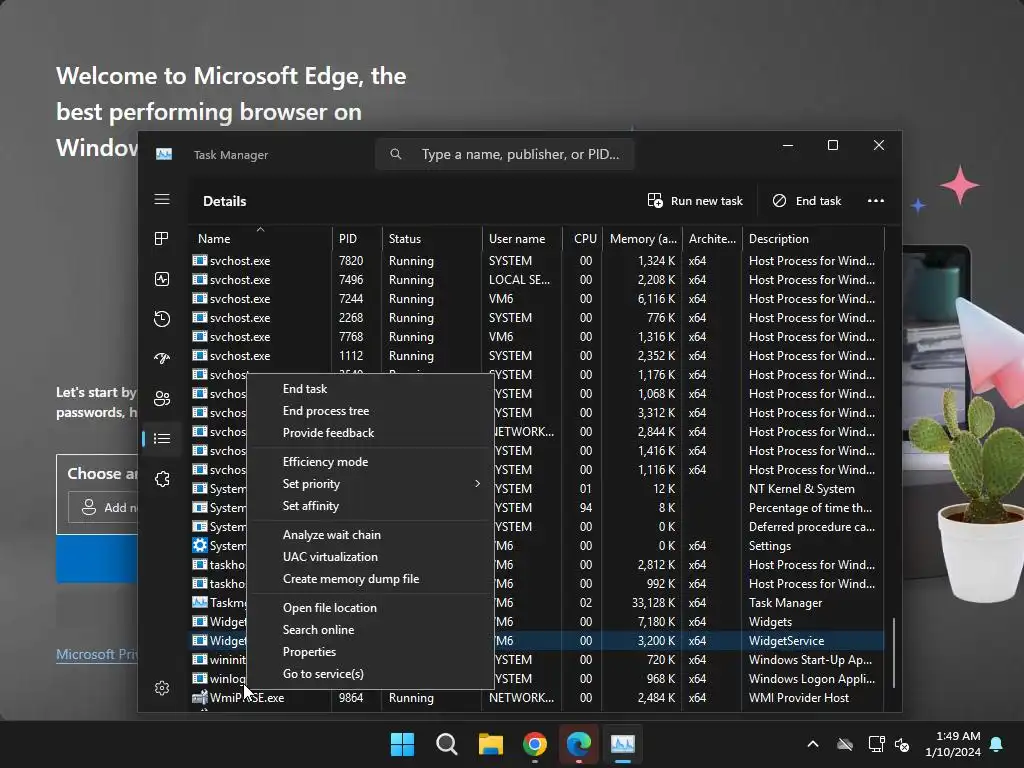The width and height of the screenshot is (1024, 768).
Task: Open File Explorer from taskbar
Action: point(490,744)
